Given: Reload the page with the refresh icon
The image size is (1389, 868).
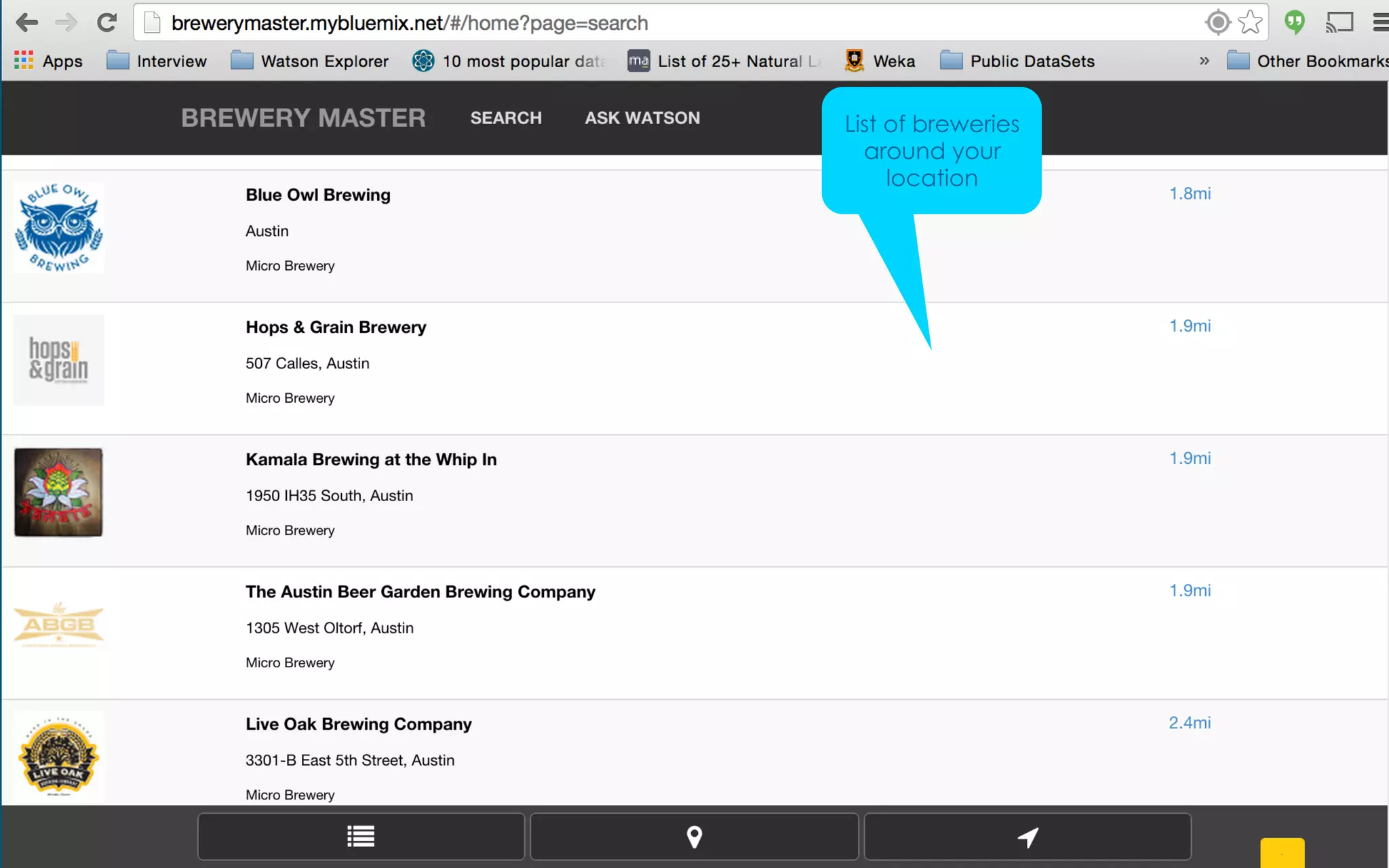Looking at the screenshot, I should (x=106, y=23).
